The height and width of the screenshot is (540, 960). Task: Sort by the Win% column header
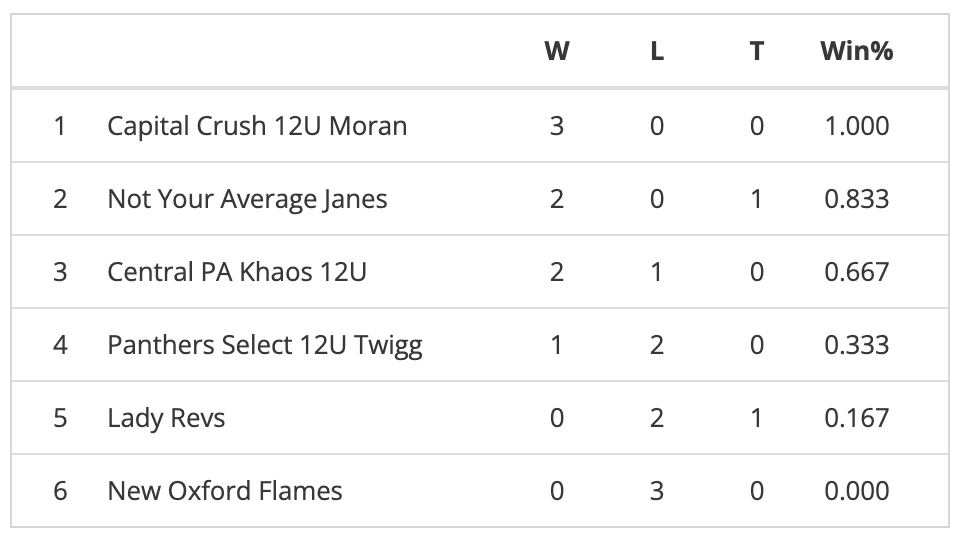[x=856, y=51]
